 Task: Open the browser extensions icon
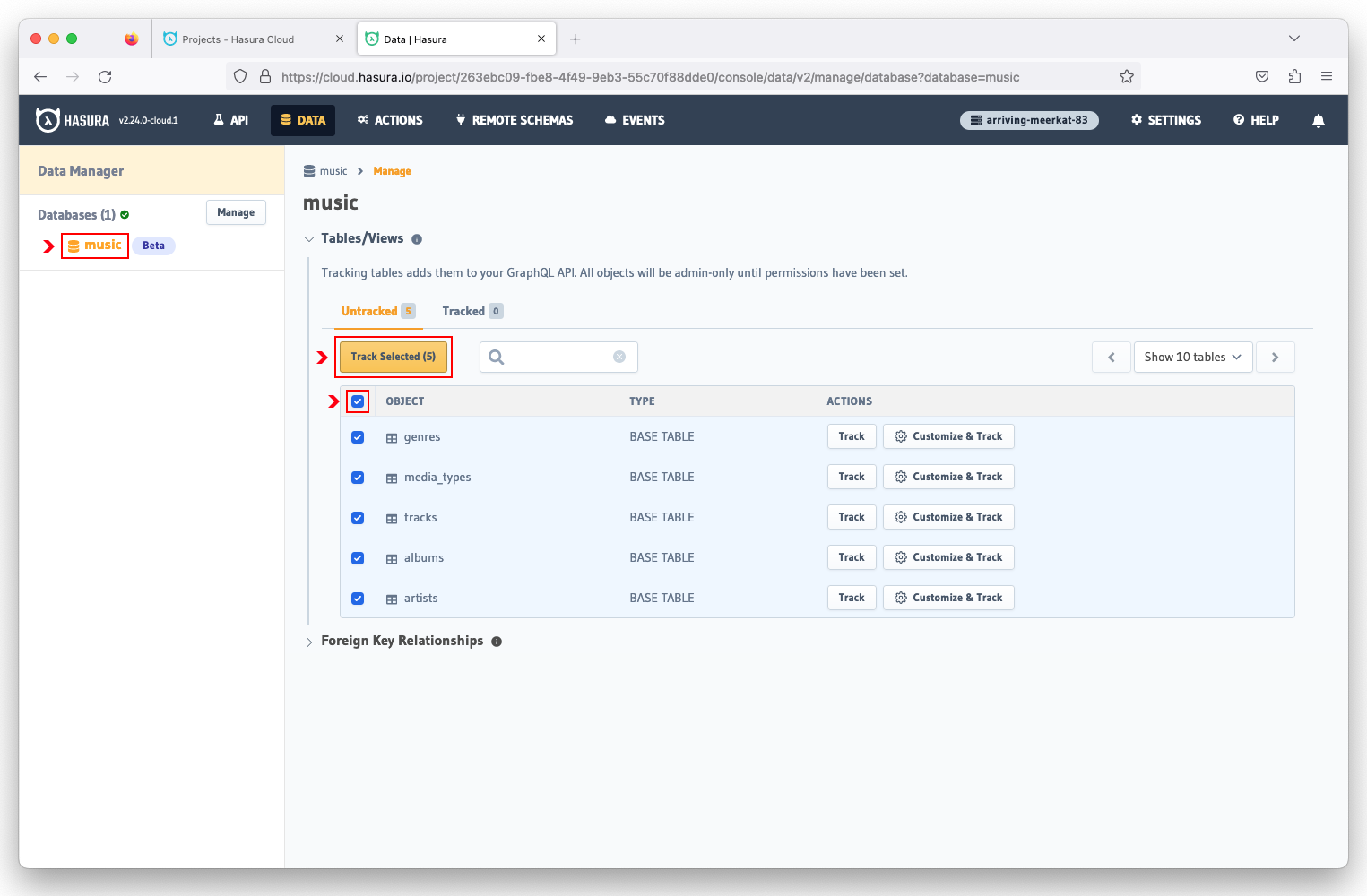point(1294,77)
